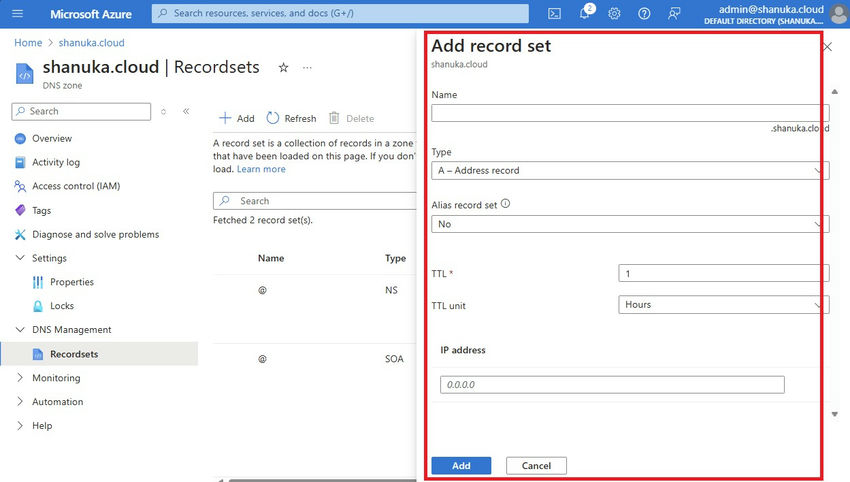This screenshot has width=850, height=482.
Task: Collapse the left navigation with double chevron
Action: coord(186,111)
